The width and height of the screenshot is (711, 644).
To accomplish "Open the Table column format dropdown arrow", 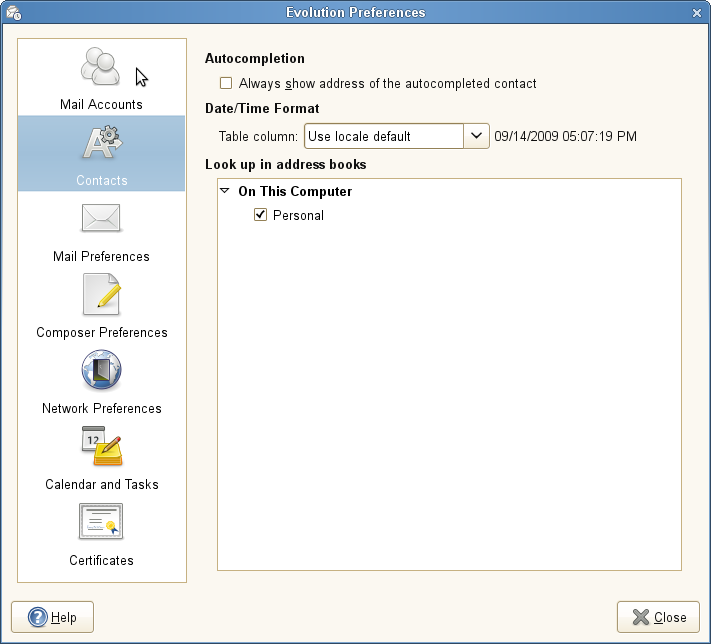I will click(476, 136).
